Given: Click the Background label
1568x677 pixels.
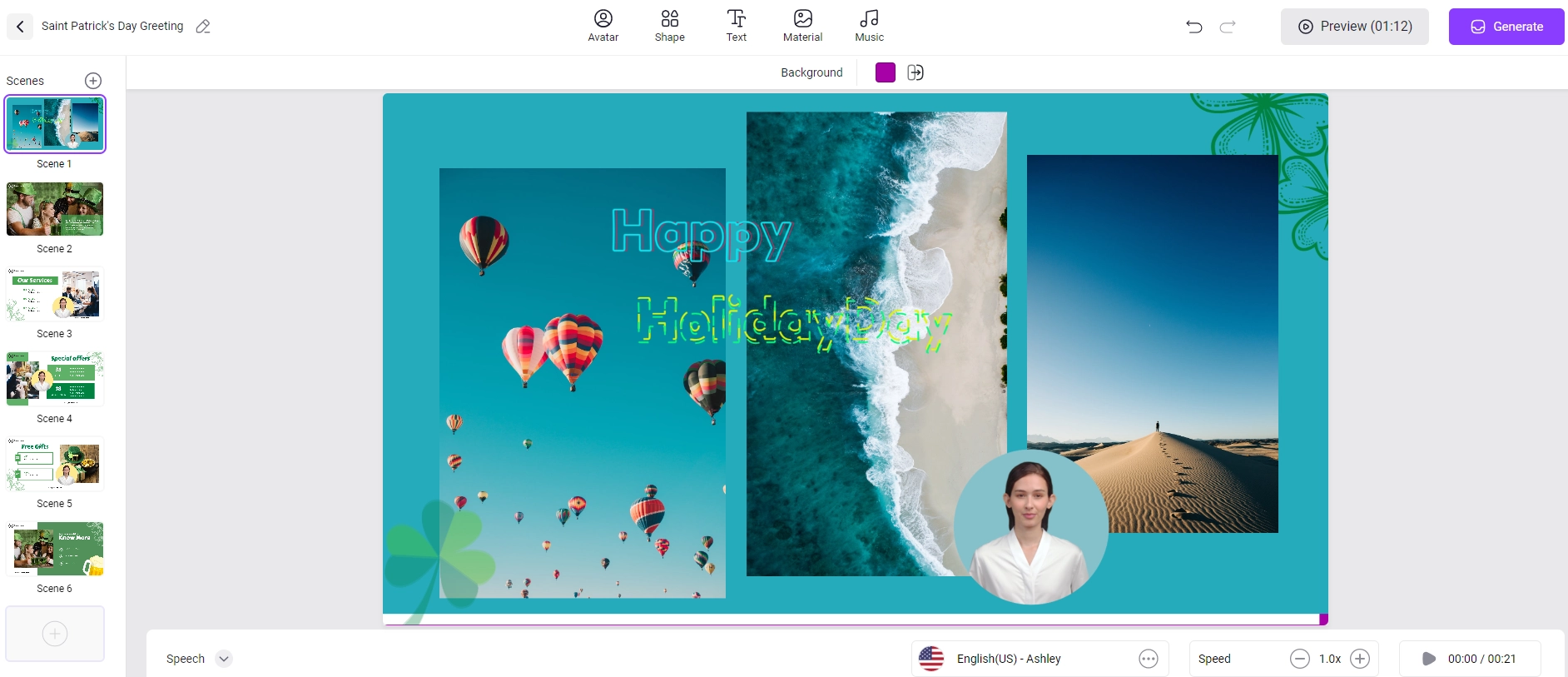Looking at the screenshot, I should 811,72.
